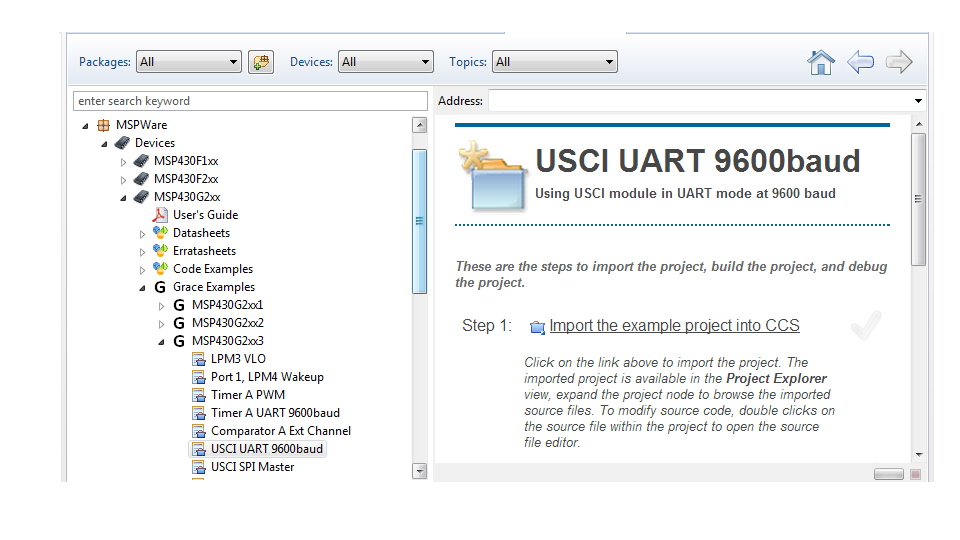The image size is (960, 540).
Task: Expand the Datasheets node
Action: point(142,234)
